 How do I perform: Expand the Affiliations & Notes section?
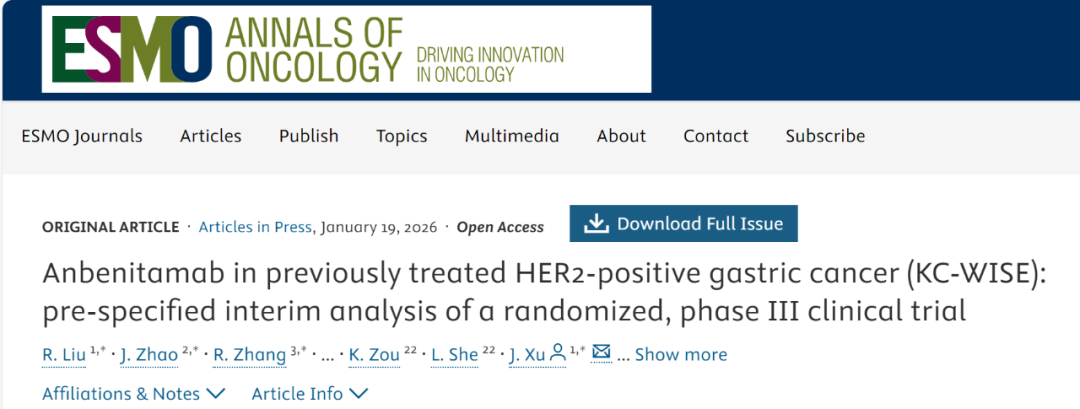click(133, 393)
